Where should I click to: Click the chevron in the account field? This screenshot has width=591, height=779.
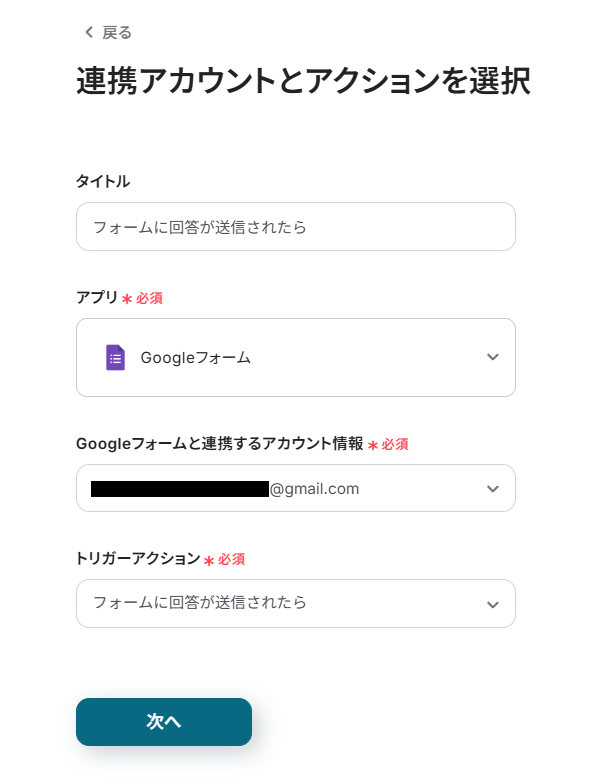coord(493,489)
